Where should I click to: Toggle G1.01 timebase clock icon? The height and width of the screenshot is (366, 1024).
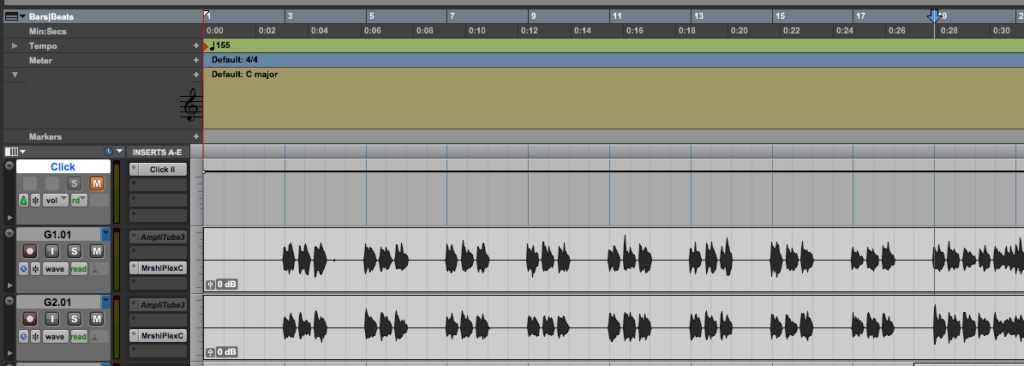[24, 269]
